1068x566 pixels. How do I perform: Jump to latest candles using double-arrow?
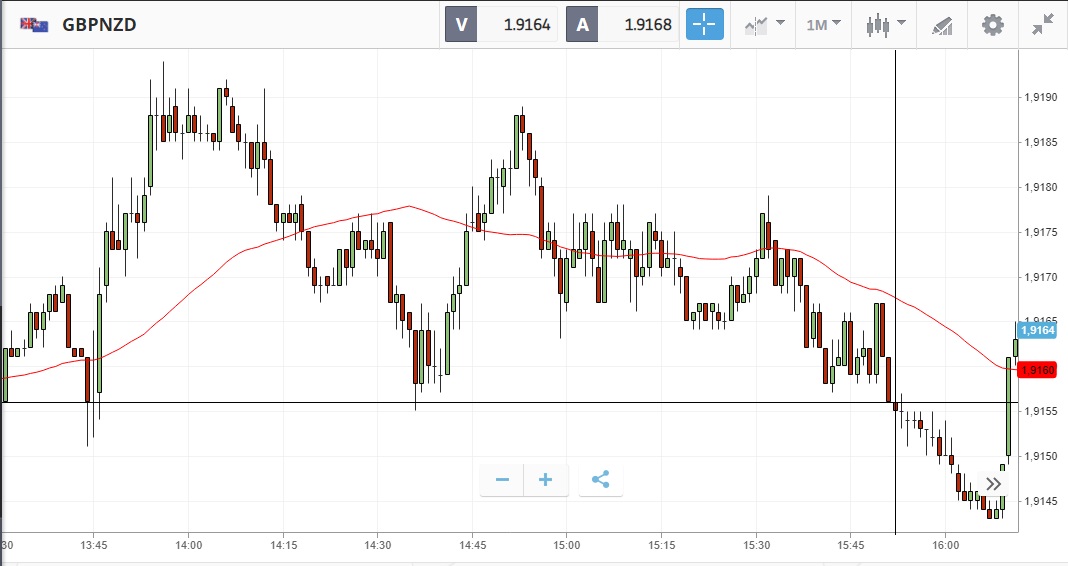click(993, 484)
